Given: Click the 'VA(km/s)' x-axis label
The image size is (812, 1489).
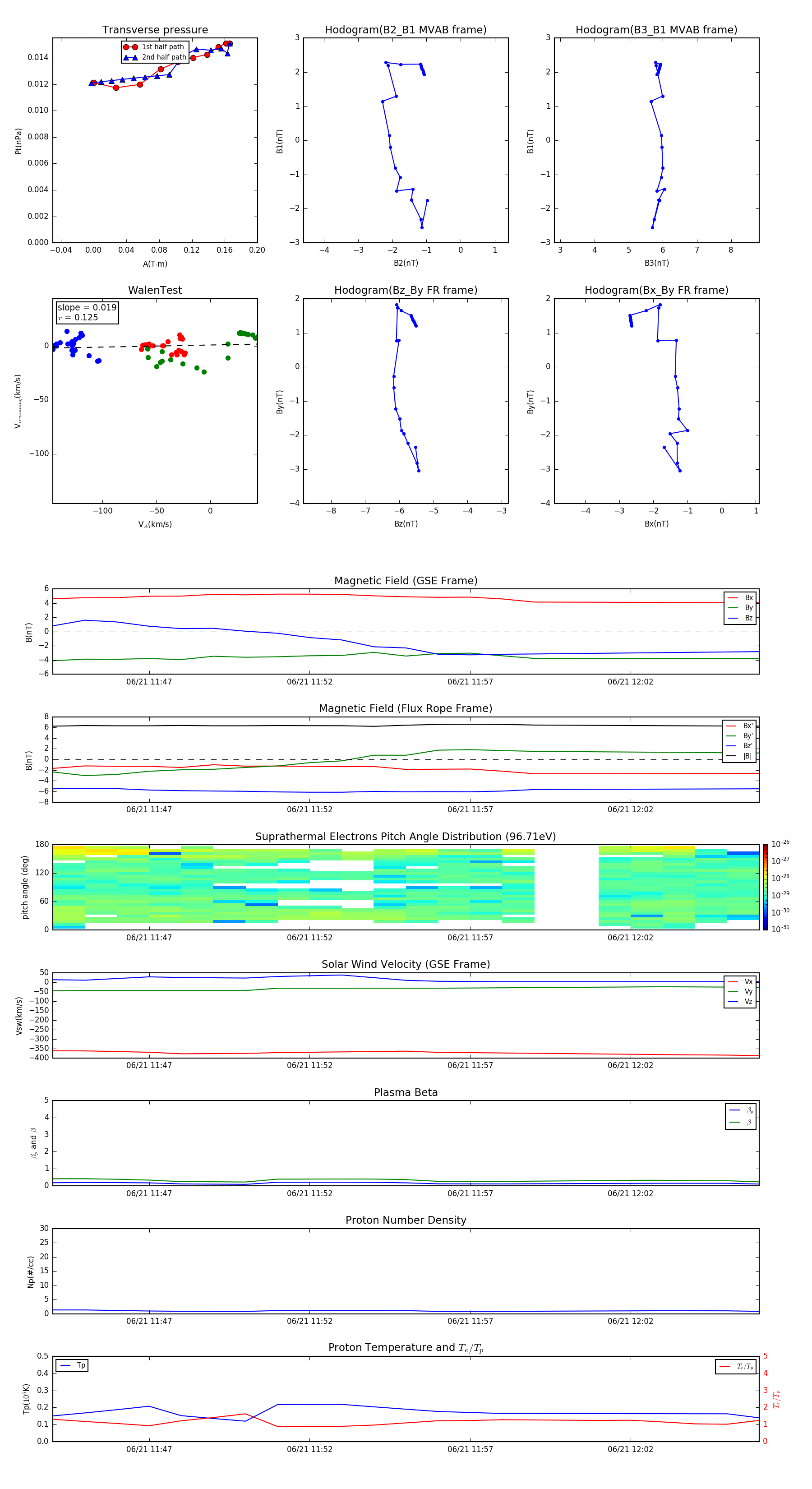Looking at the screenshot, I should pyautogui.click(x=155, y=524).
